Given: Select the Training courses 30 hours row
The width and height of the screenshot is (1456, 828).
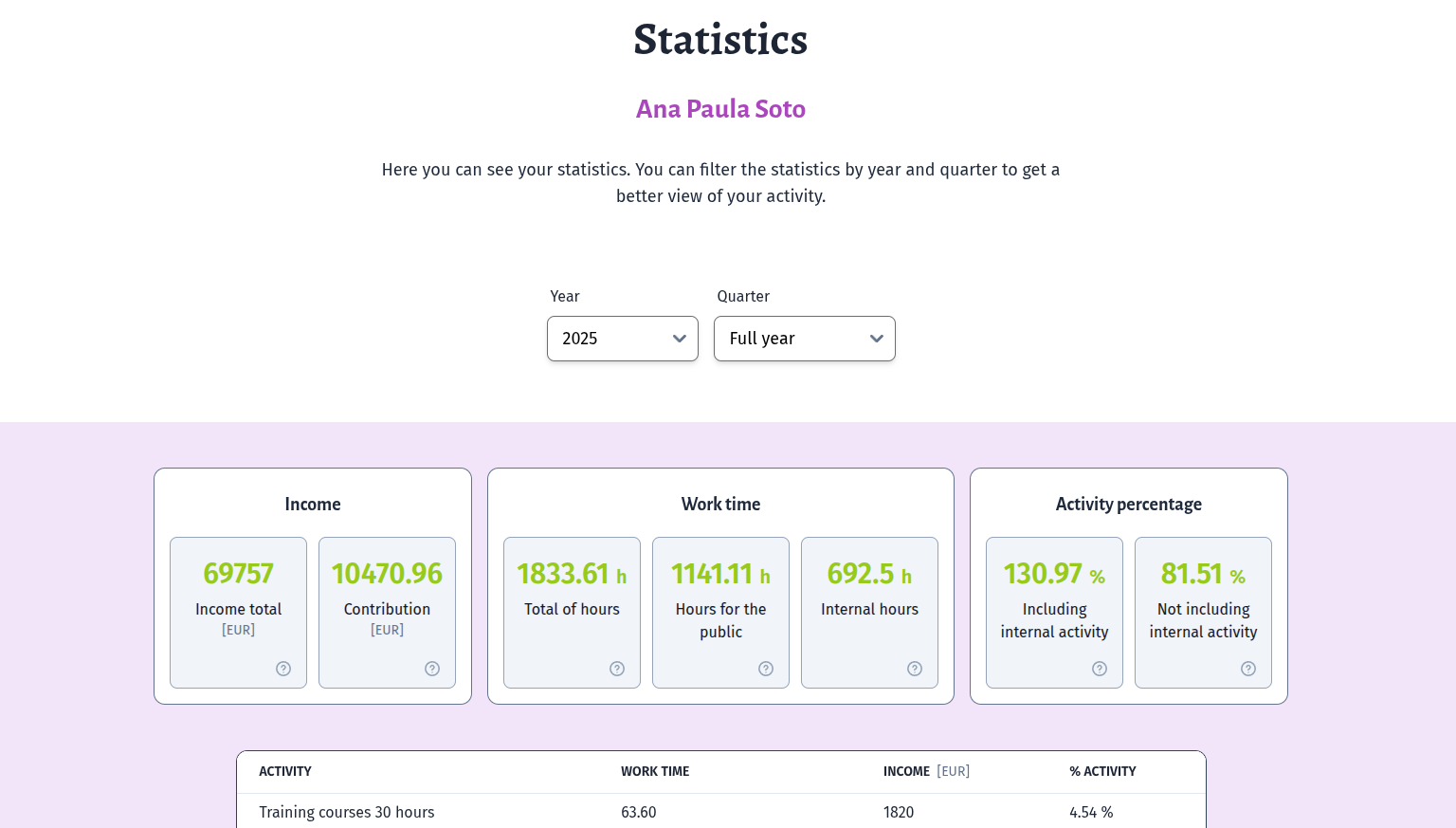Looking at the screenshot, I should tap(347, 812).
